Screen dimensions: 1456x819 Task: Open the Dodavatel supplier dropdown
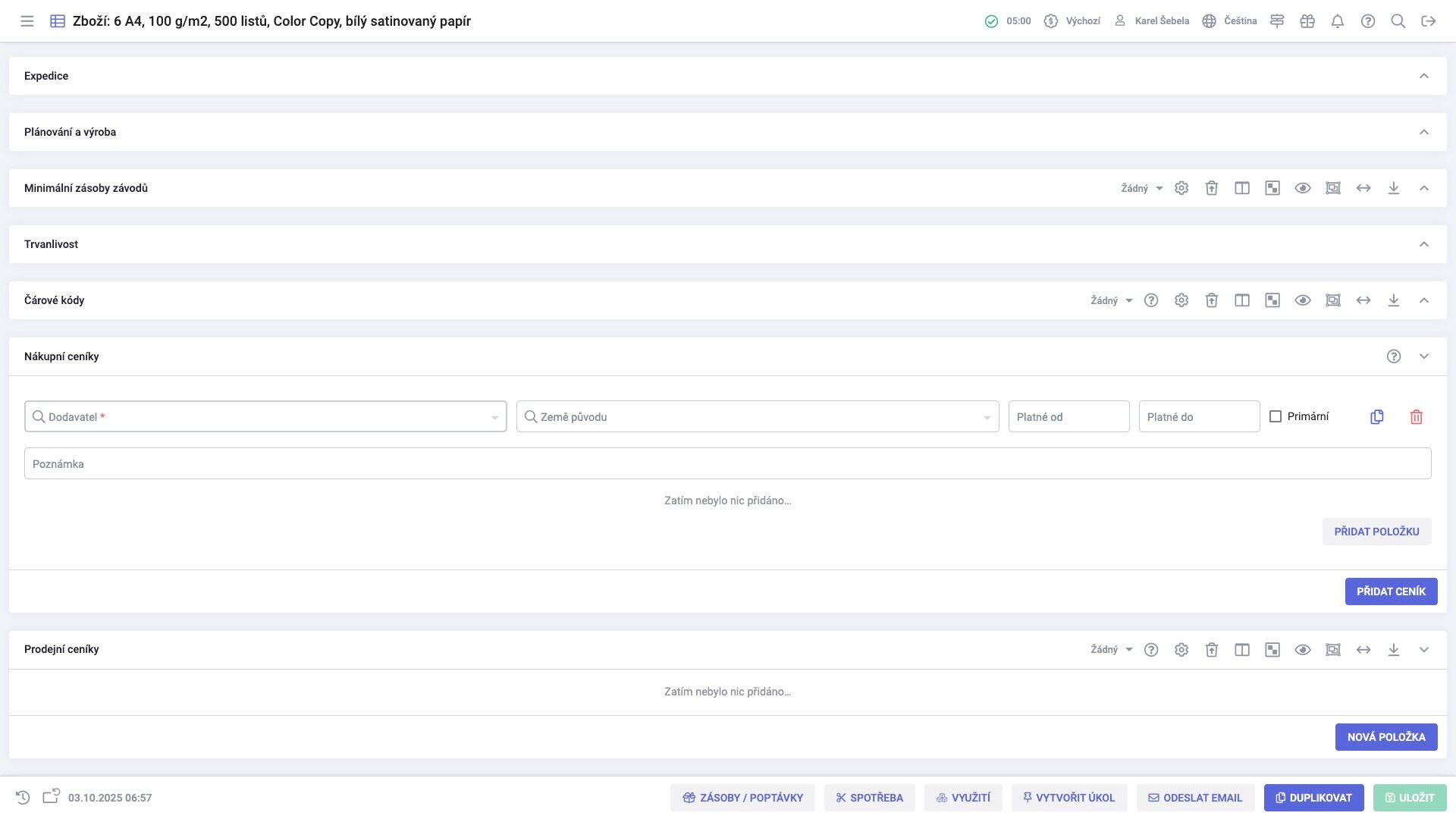265,417
